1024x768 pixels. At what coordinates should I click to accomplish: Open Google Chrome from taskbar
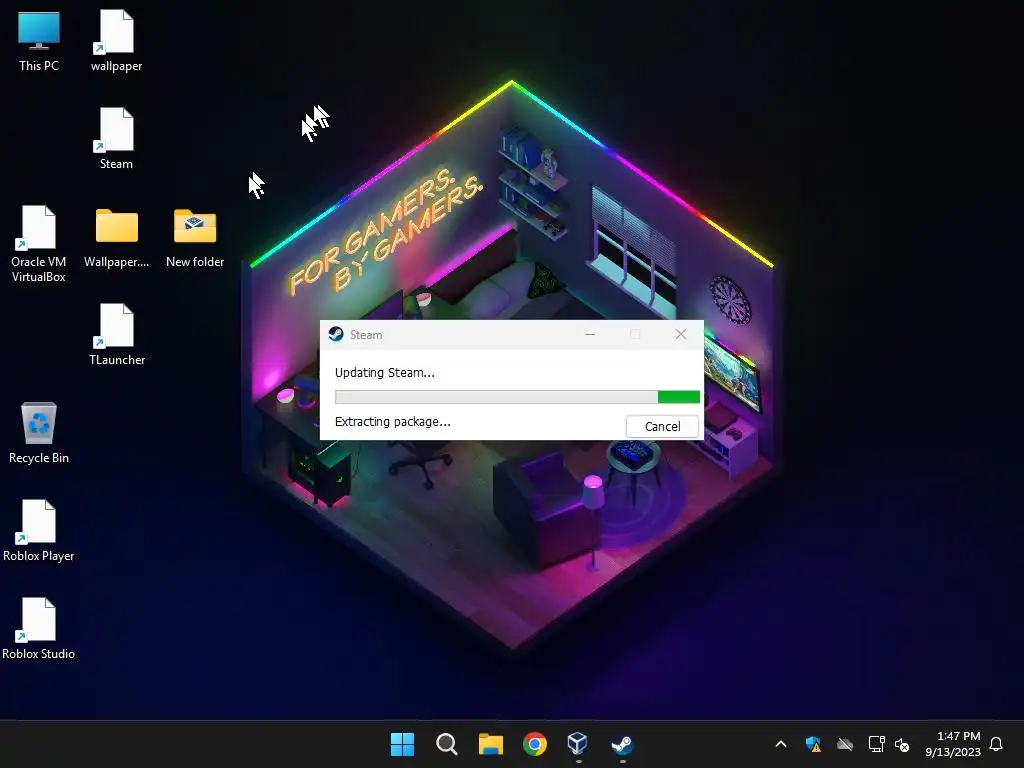tap(534, 744)
